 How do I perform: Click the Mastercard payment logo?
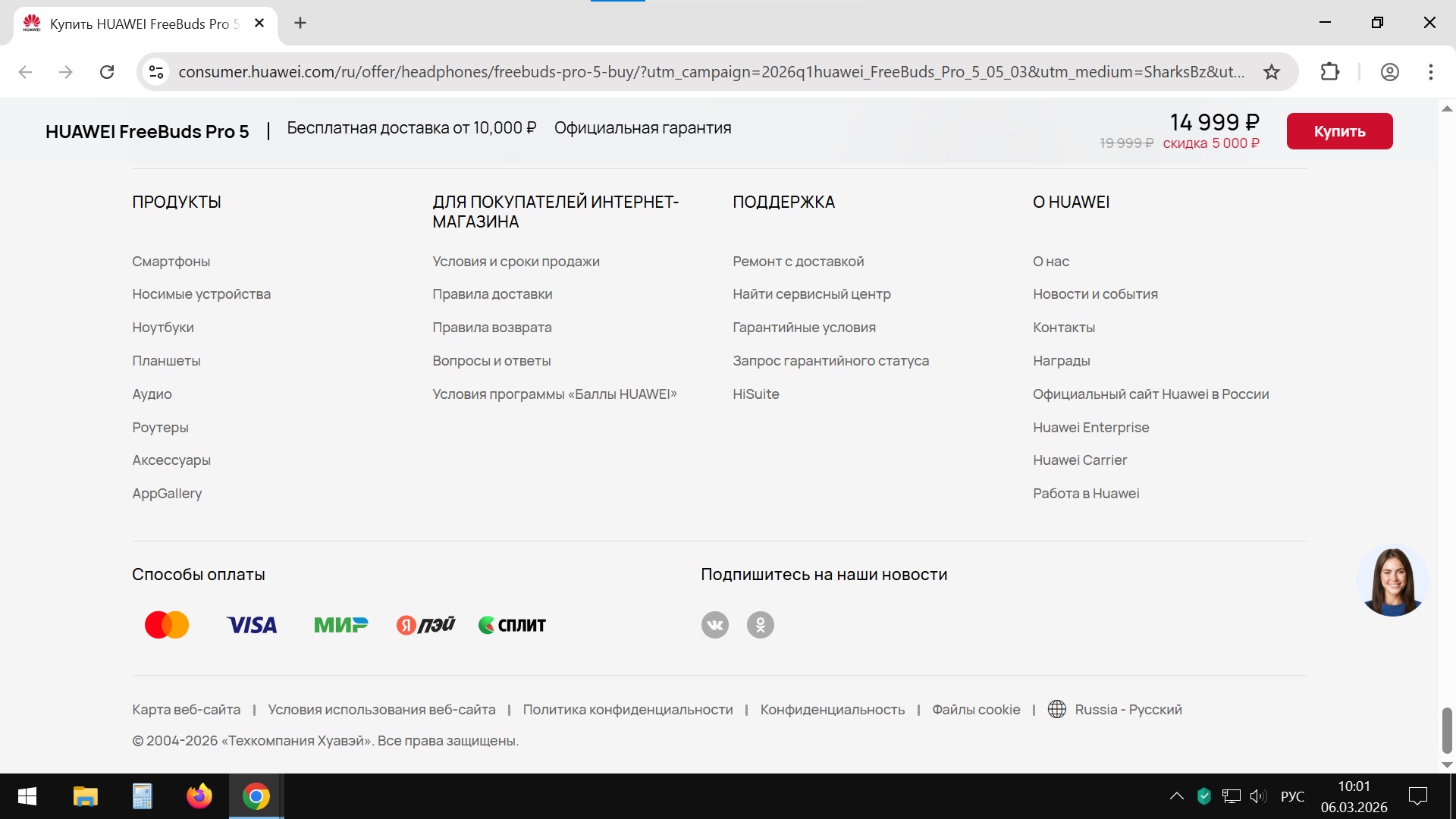pyautogui.click(x=167, y=625)
